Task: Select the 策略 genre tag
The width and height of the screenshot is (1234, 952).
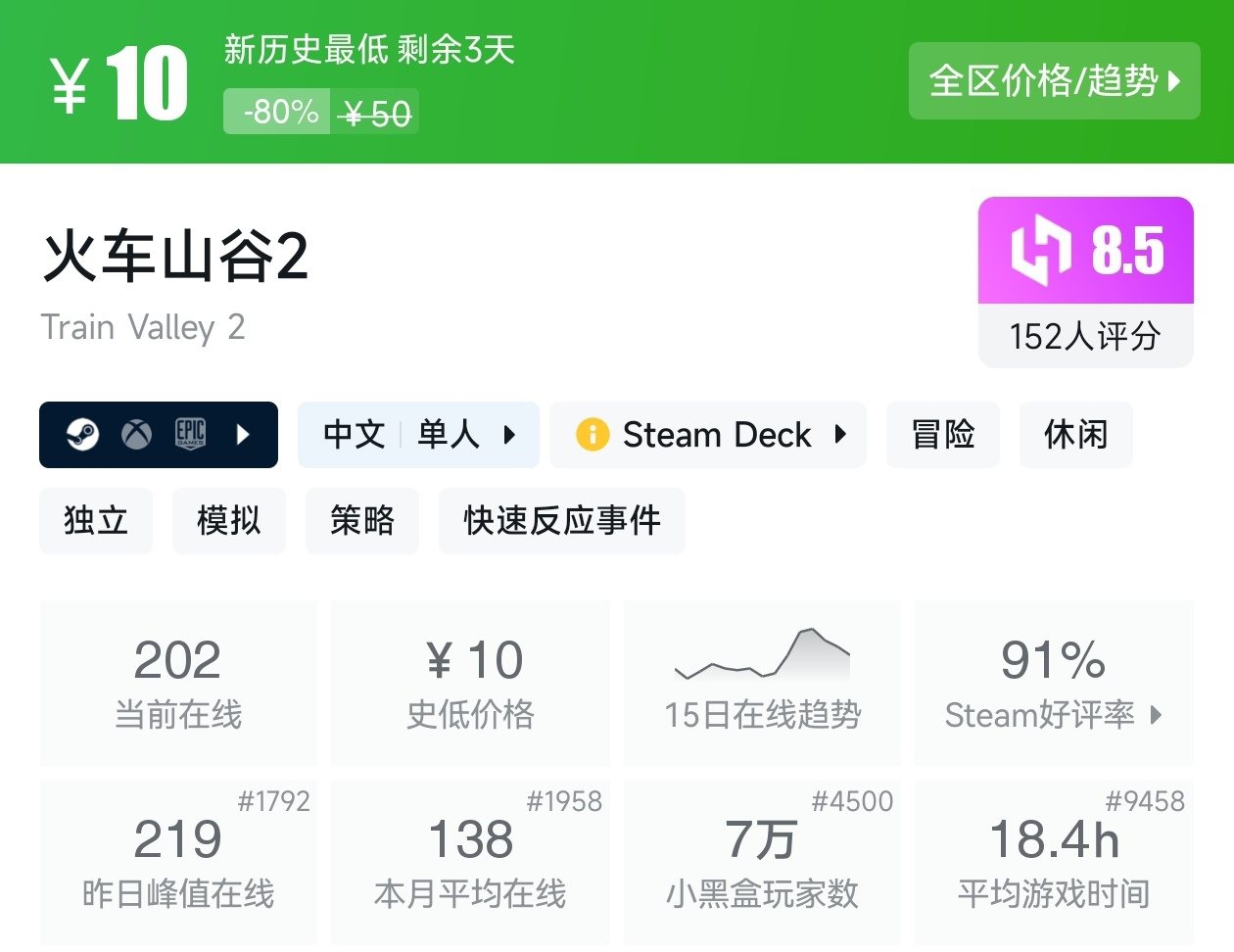Action: 362,520
